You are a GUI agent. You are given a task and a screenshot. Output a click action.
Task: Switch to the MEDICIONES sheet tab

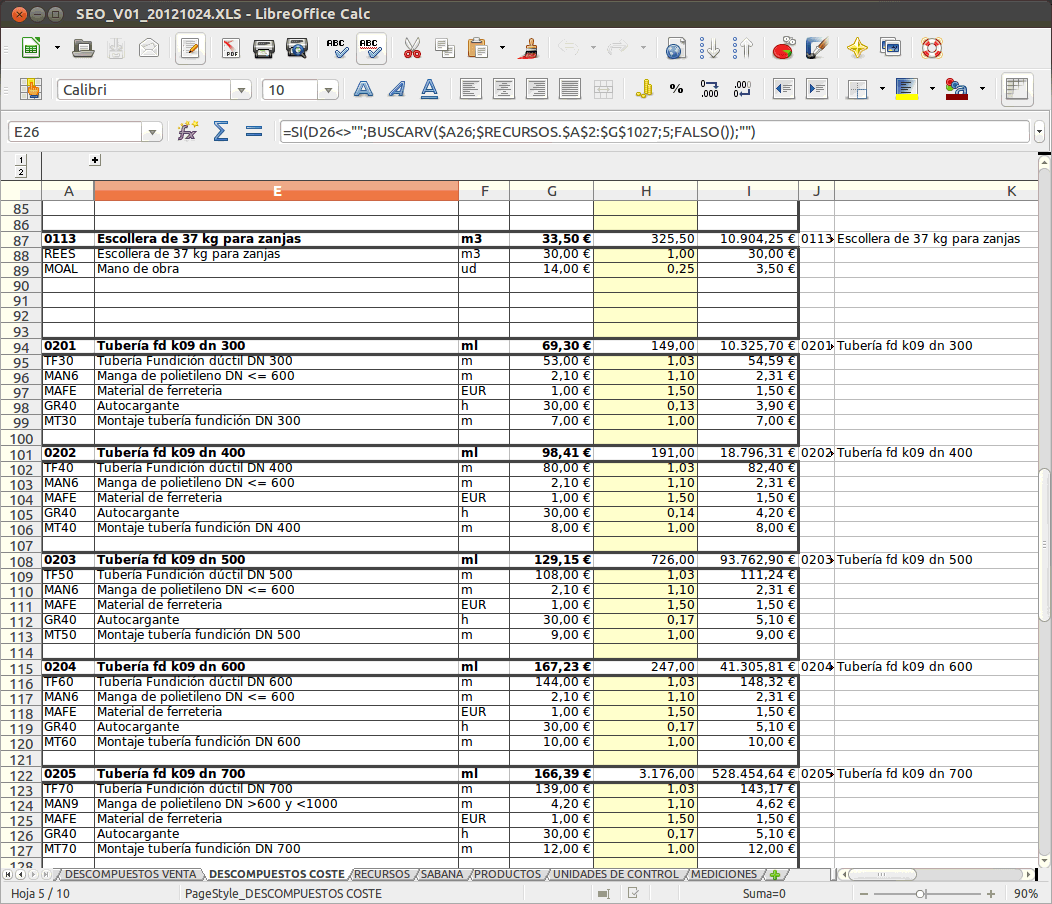tap(724, 874)
